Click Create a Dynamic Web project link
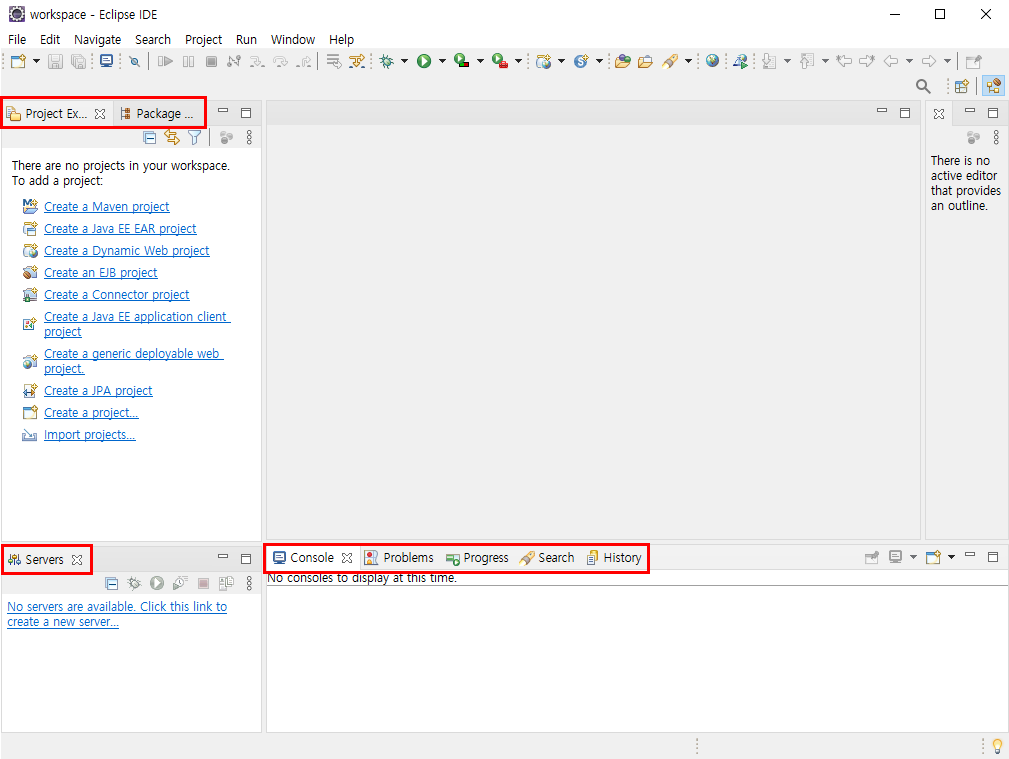 coord(127,250)
